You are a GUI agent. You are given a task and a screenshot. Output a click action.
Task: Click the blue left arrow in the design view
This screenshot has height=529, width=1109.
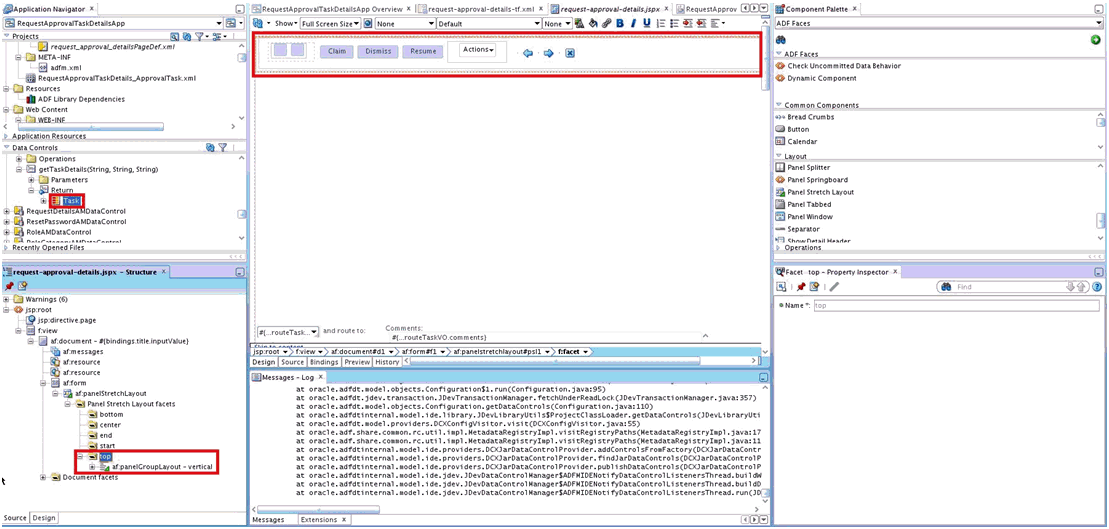tap(528, 54)
